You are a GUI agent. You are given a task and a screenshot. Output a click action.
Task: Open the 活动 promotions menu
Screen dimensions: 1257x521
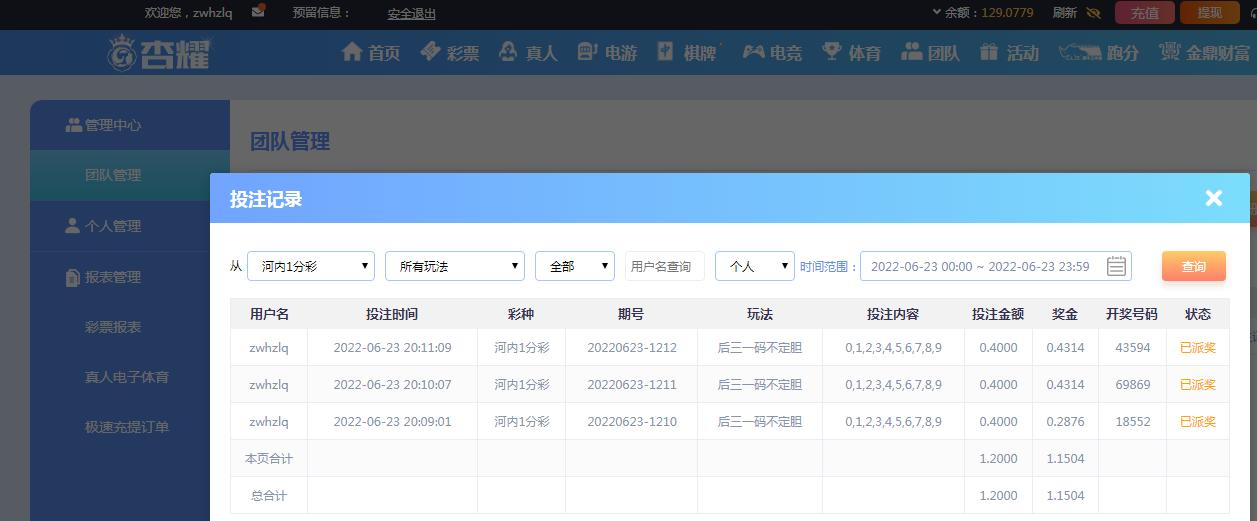click(1009, 53)
